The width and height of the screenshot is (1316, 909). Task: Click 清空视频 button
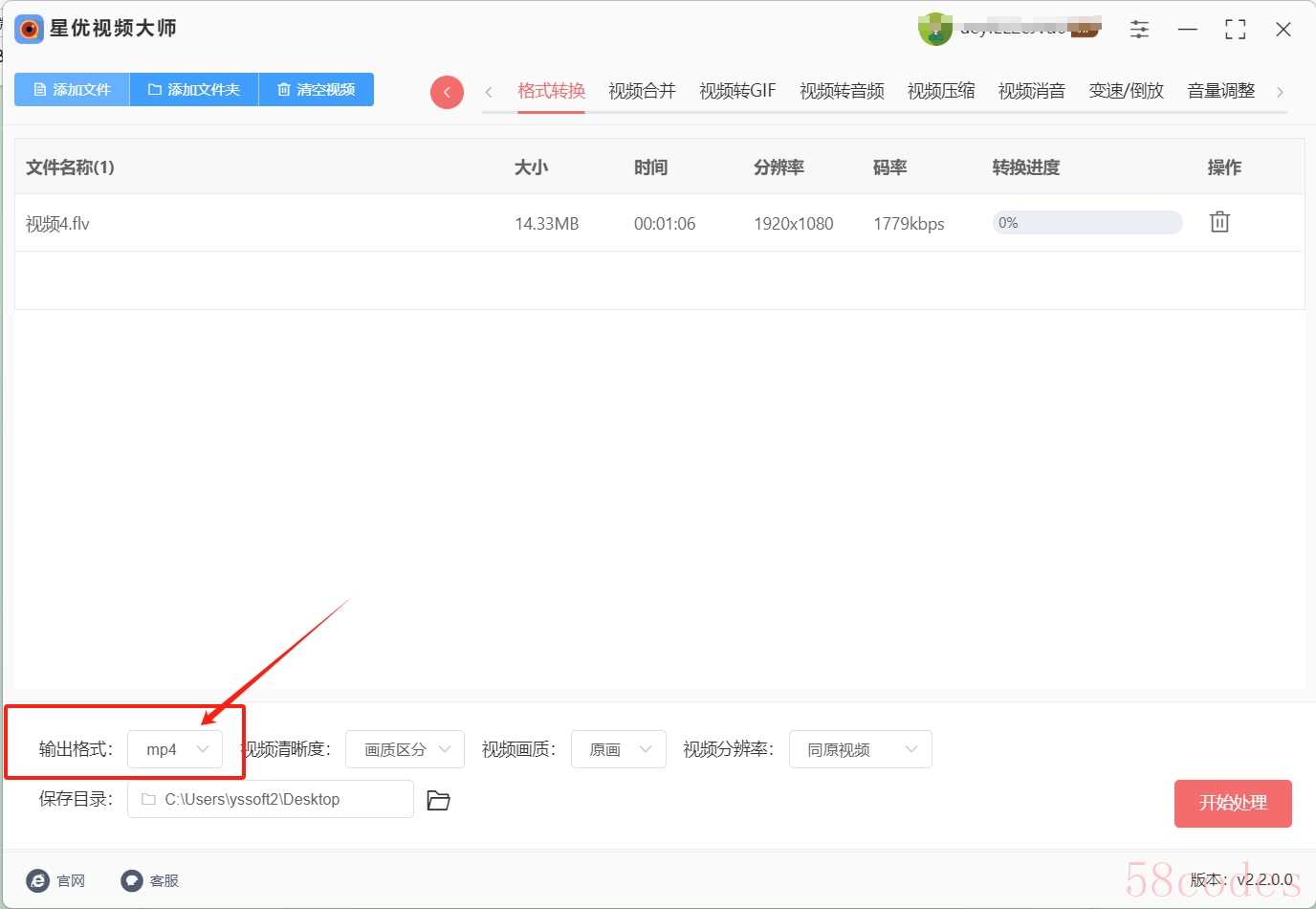tap(317, 89)
